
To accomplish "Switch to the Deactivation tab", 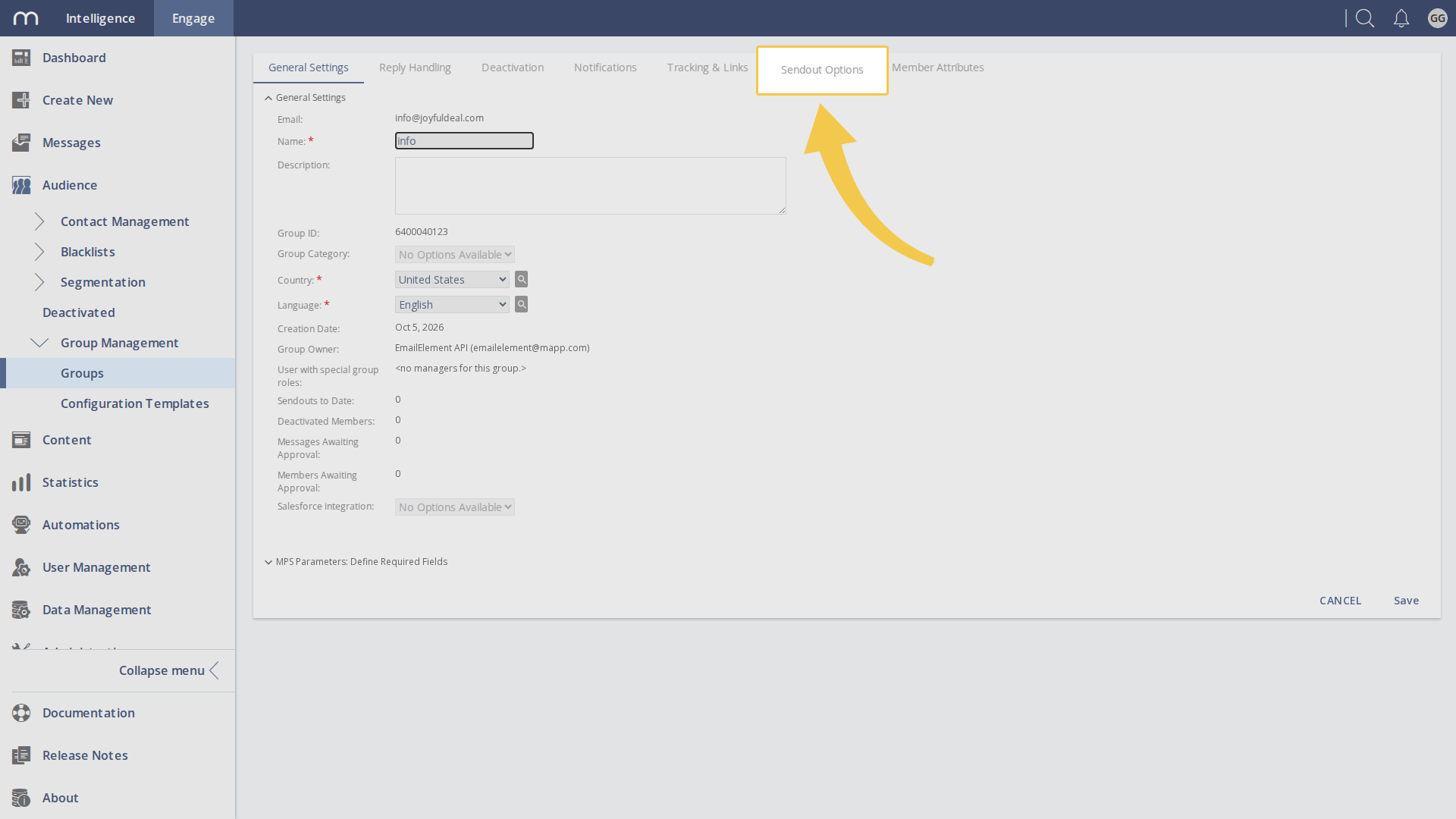I will point(513,67).
